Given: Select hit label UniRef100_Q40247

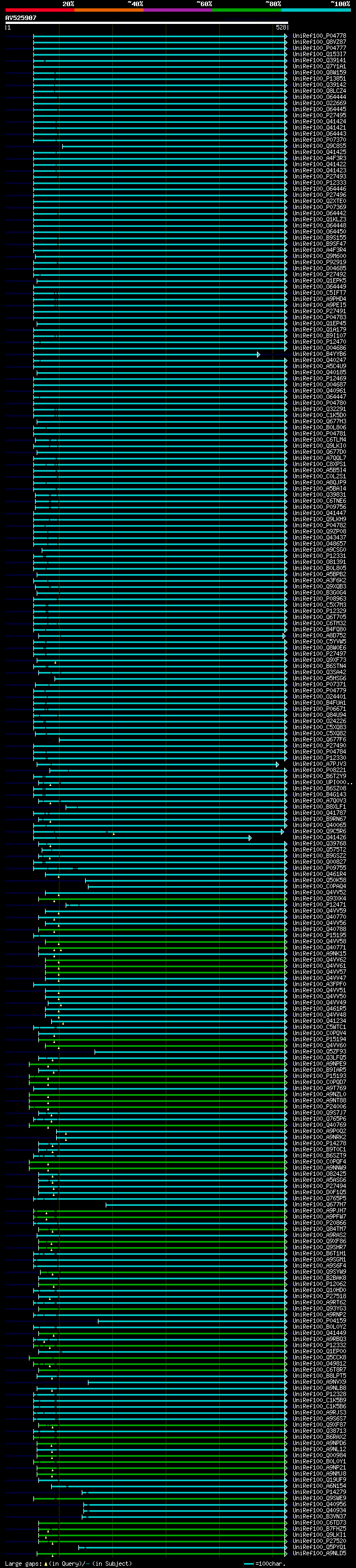Looking at the screenshot, I should tap(319, 360).
